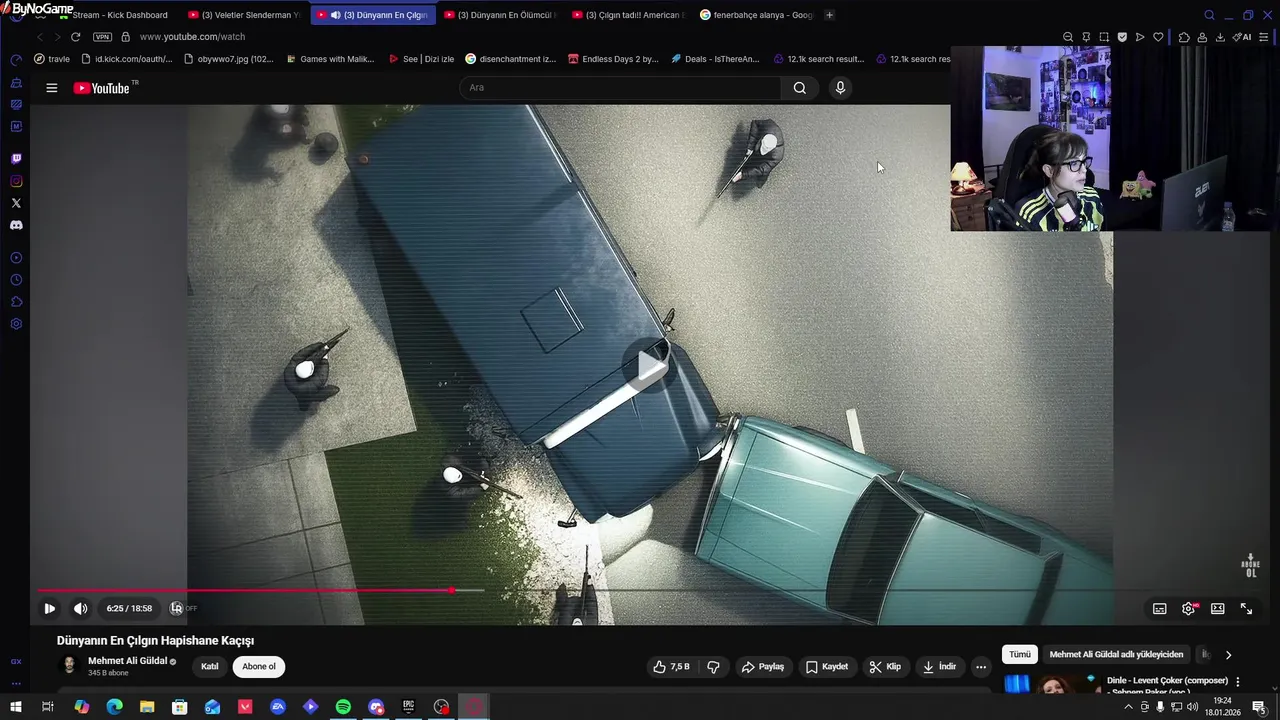Screen dimensions: 1280x720
Task: Toggle subtitles in the video player
Action: pos(1160,608)
